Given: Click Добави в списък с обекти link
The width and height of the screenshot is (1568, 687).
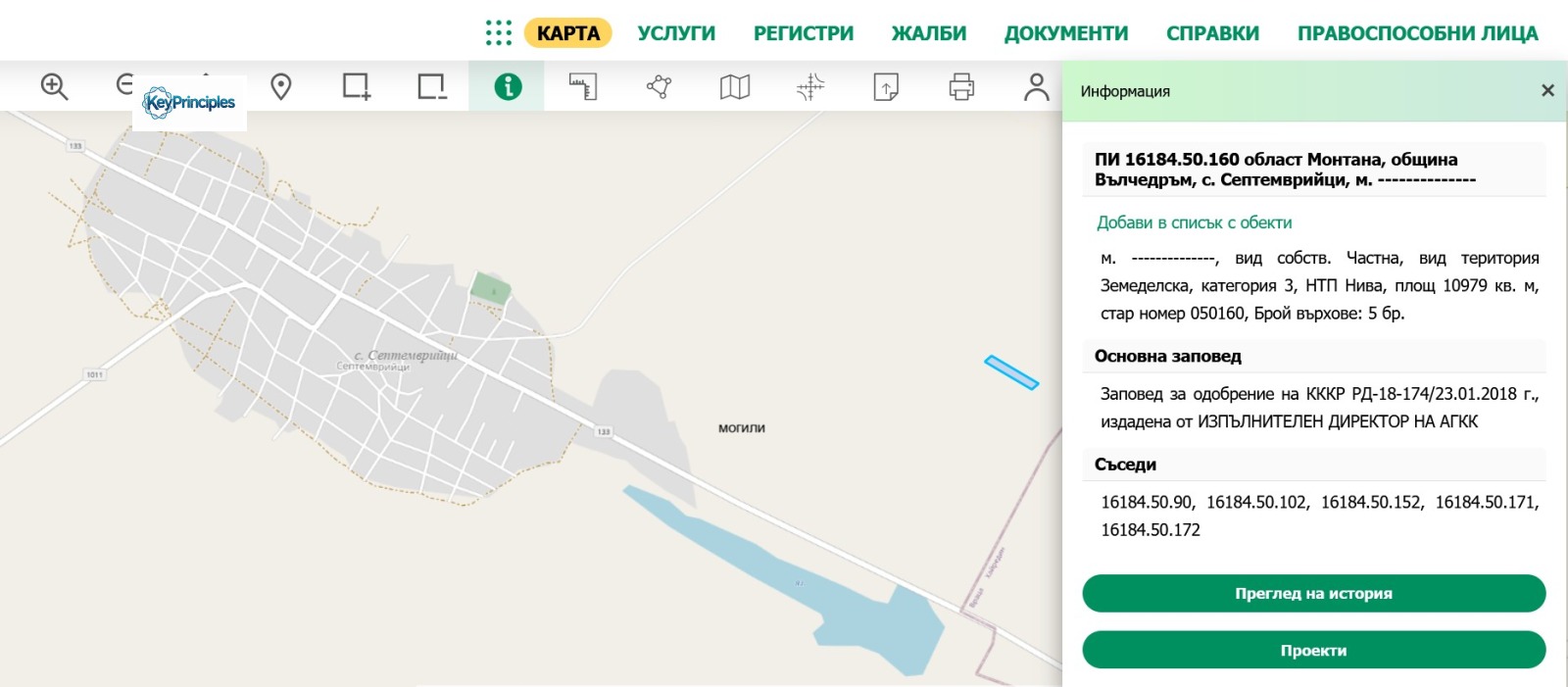Looking at the screenshot, I should (1194, 222).
